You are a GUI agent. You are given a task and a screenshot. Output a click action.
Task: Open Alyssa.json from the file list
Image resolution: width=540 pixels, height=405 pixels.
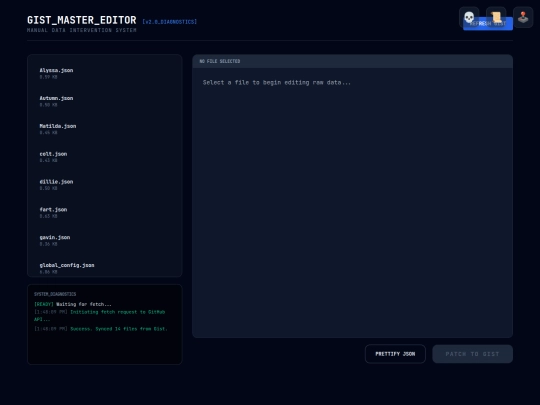pos(104,73)
